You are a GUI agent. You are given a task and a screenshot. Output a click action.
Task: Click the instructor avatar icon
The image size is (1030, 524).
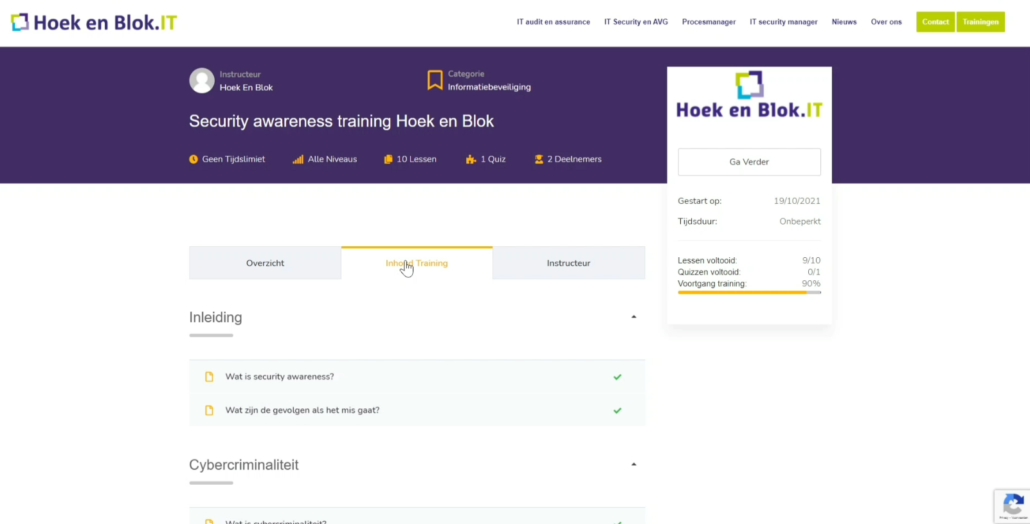[x=202, y=81]
